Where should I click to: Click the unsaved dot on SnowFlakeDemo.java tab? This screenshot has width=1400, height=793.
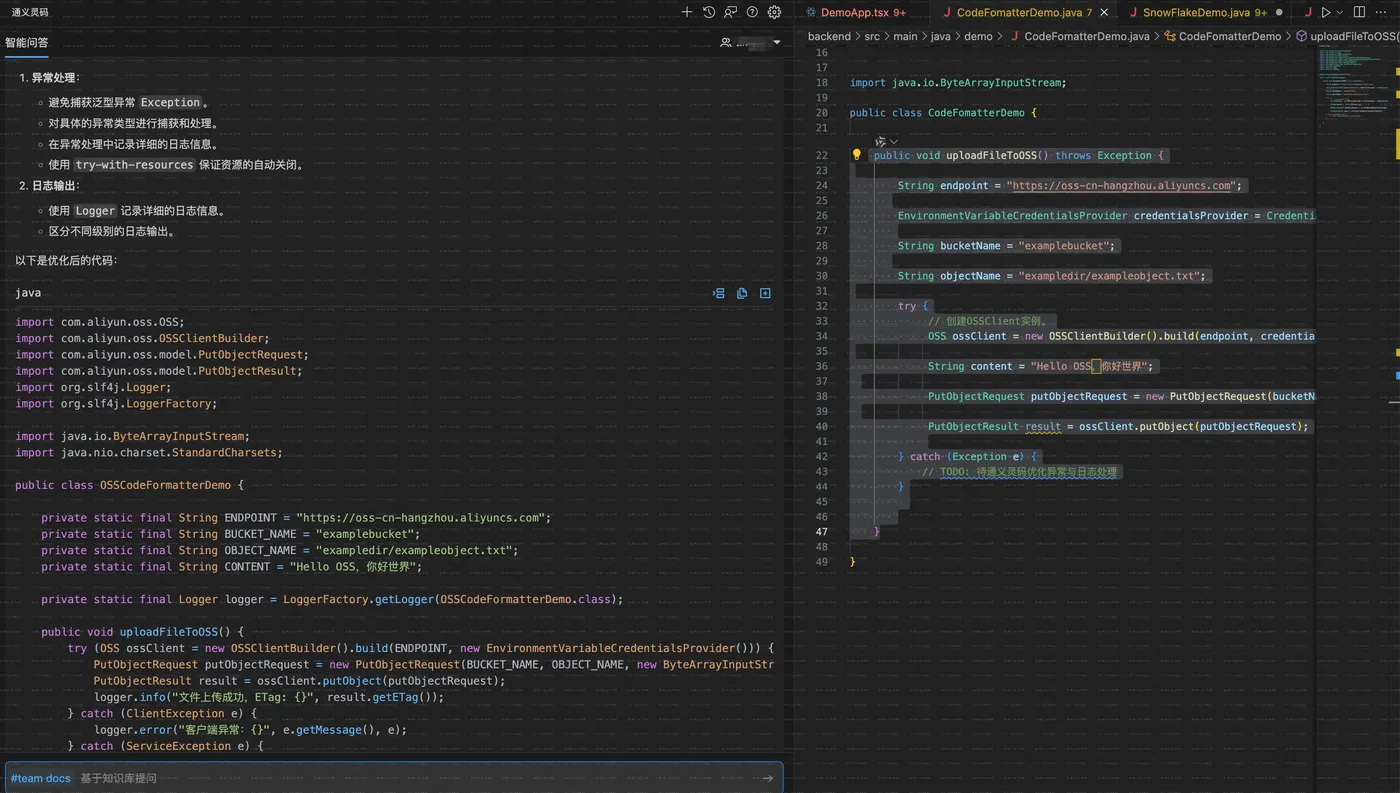[1279, 13]
